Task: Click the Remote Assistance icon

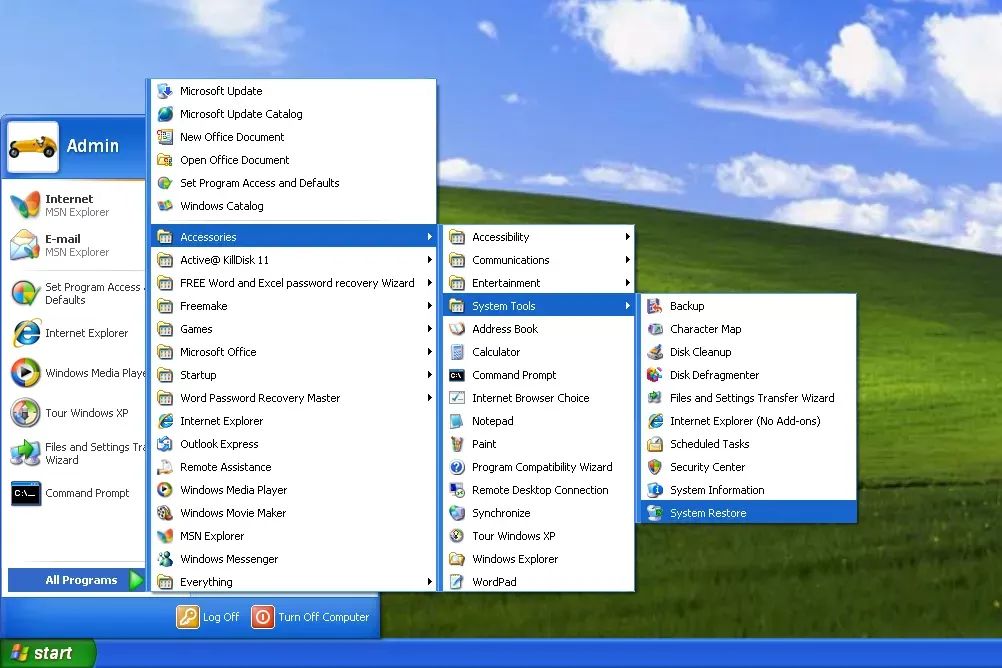Action: [165, 467]
